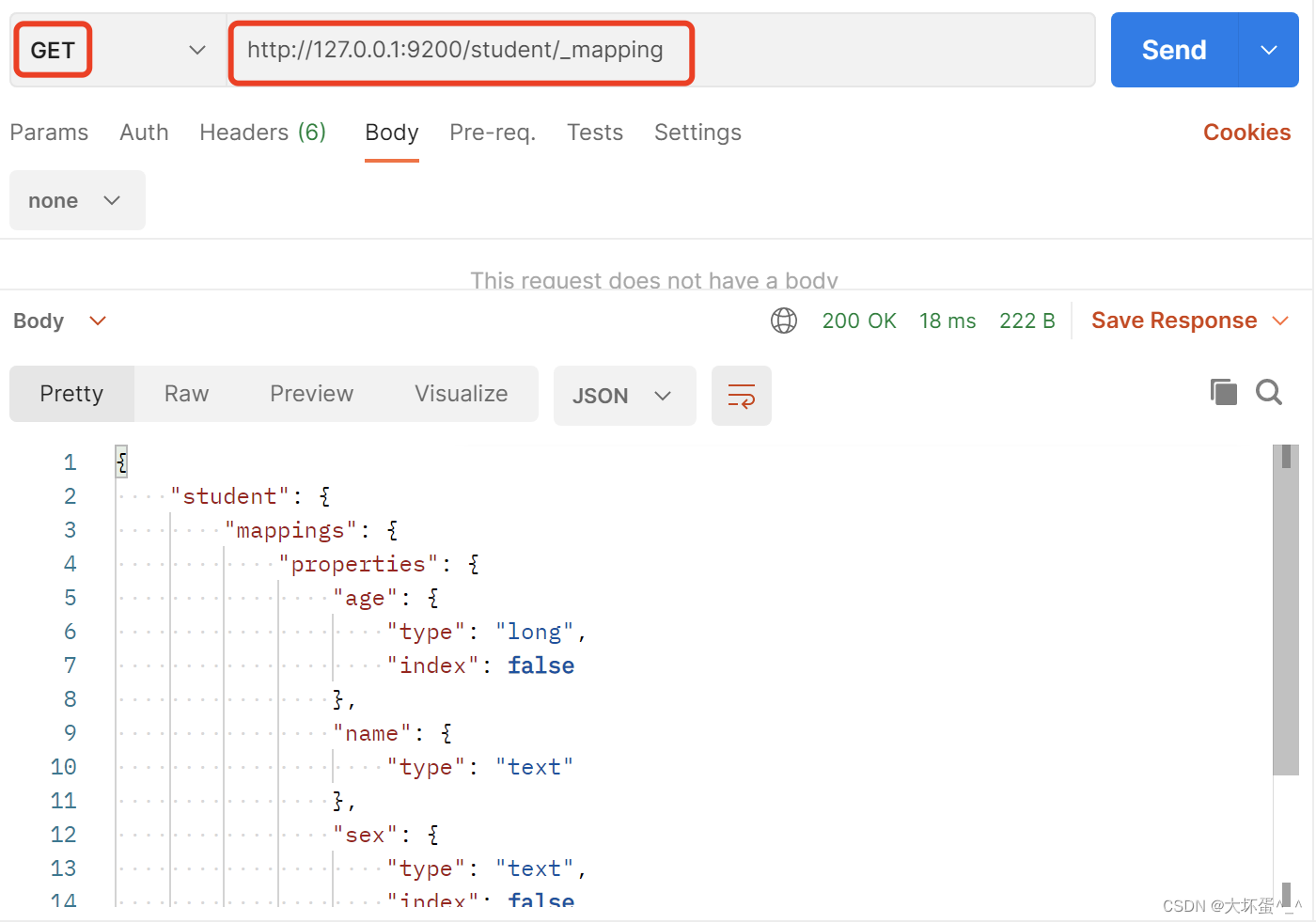Screen dimensions: 1316x923
Task: Click the "long" value on line 6
Action: click(x=535, y=632)
